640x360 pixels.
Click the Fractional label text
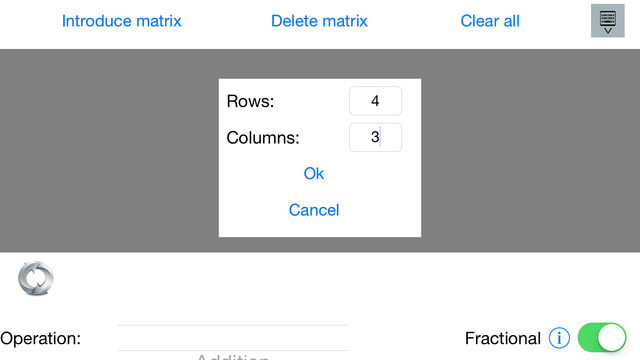point(502,338)
